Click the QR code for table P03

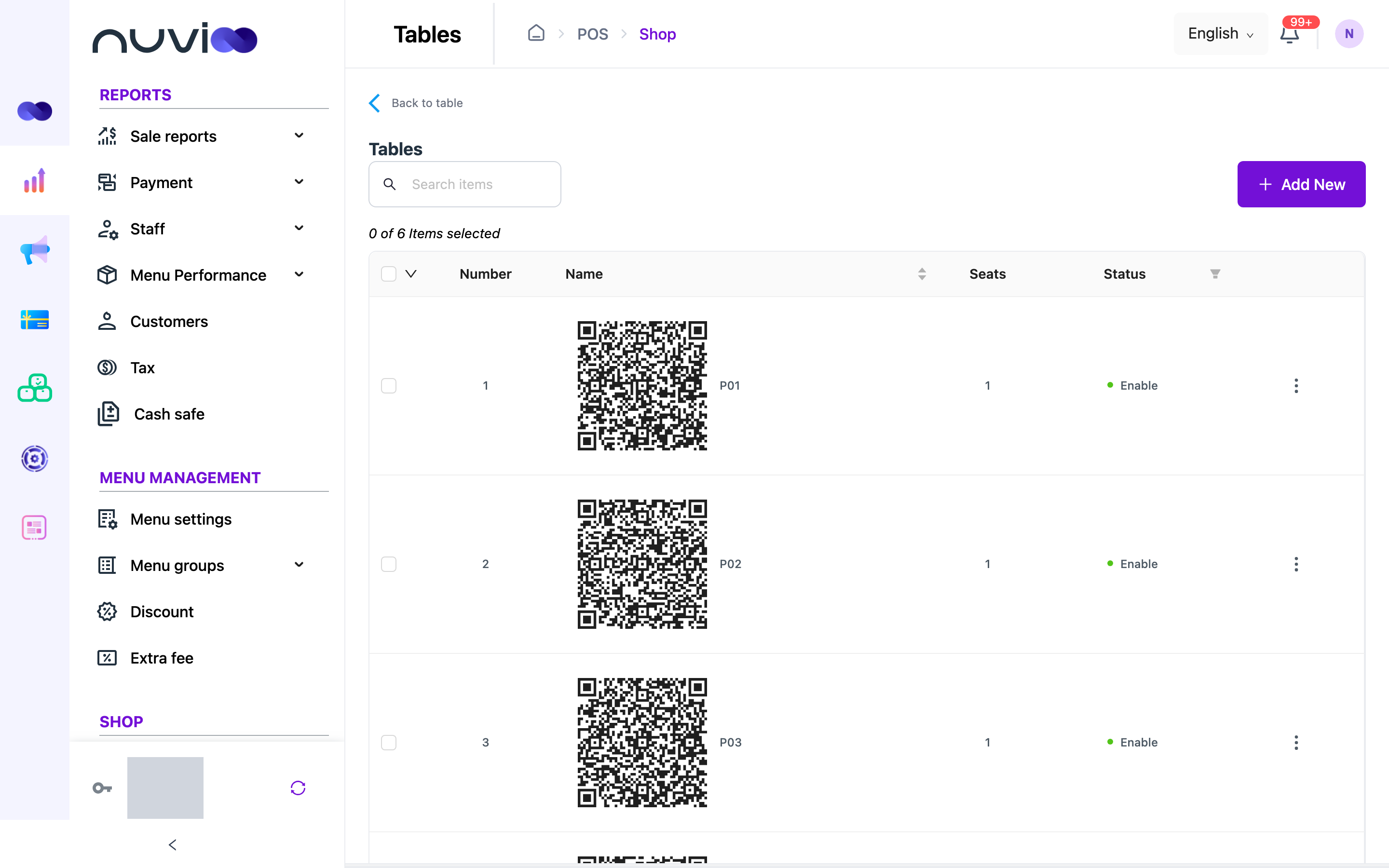pos(642,743)
